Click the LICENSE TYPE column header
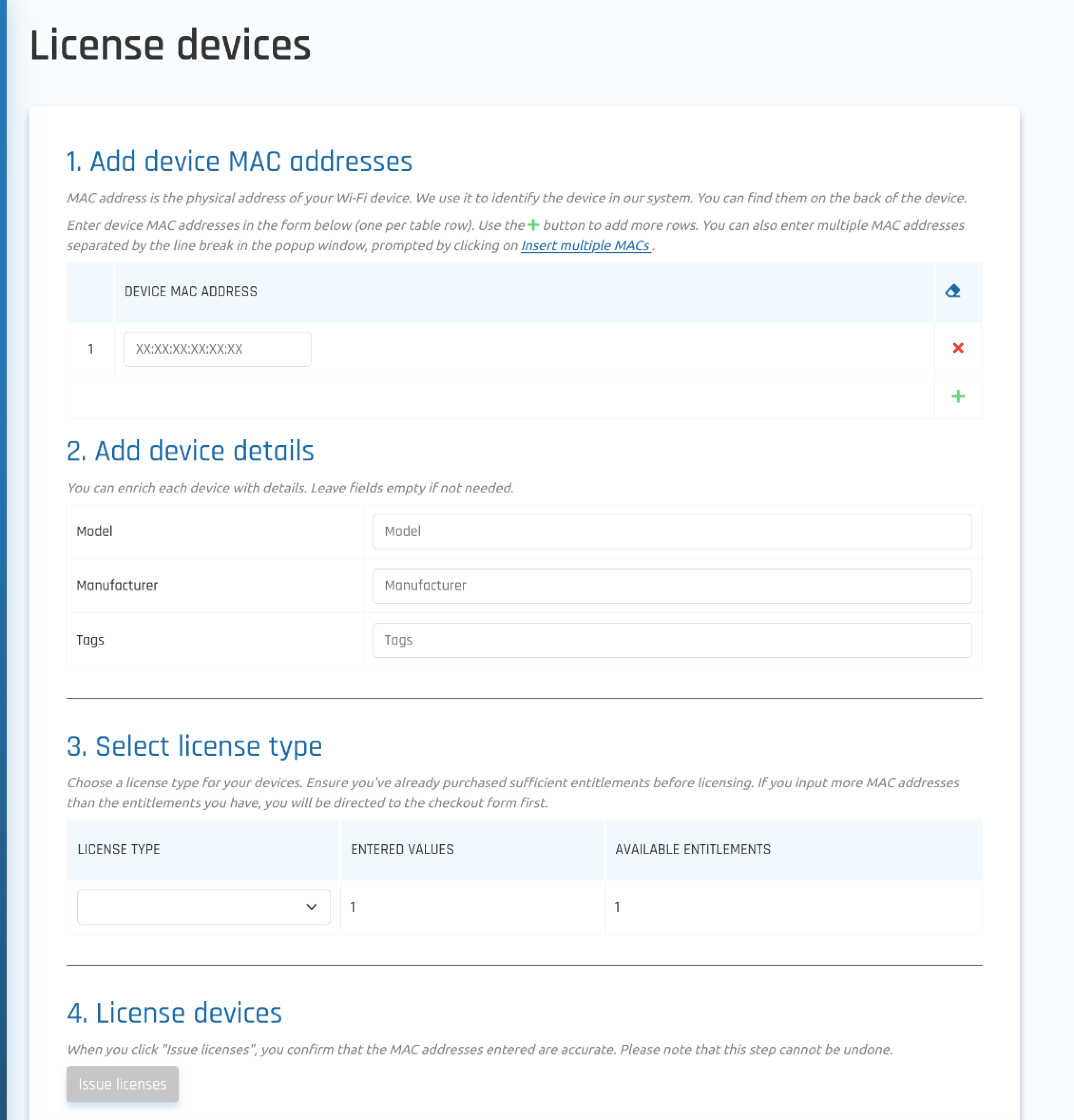This screenshot has width=1074, height=1120. (x=119, y=849)
